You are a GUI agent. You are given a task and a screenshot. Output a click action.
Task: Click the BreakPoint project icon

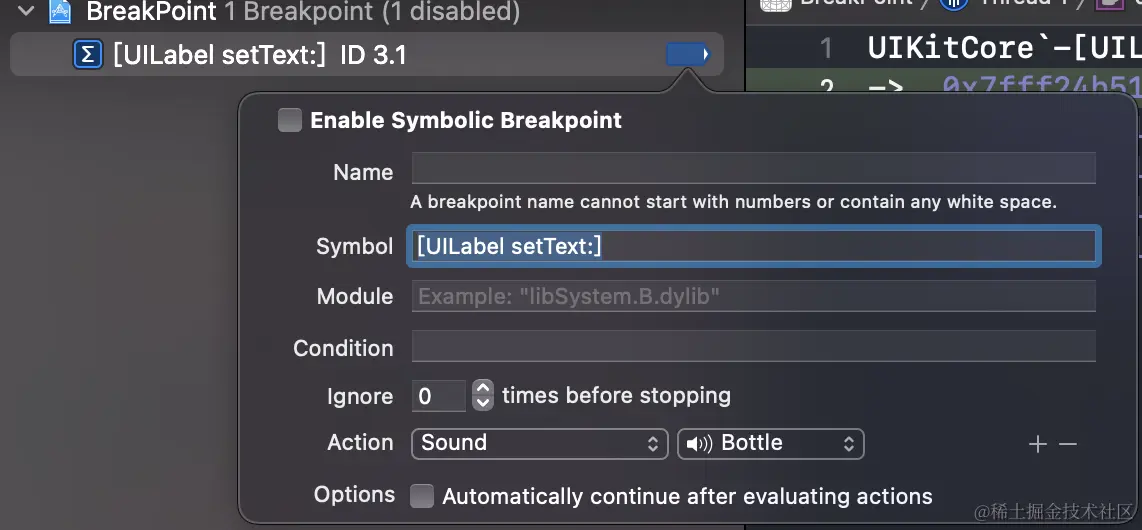pos(60,12)
